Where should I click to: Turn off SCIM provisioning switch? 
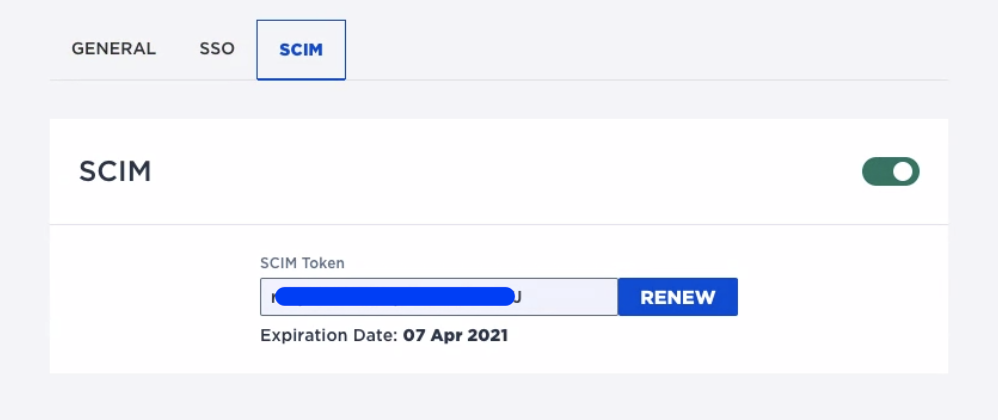890,172
